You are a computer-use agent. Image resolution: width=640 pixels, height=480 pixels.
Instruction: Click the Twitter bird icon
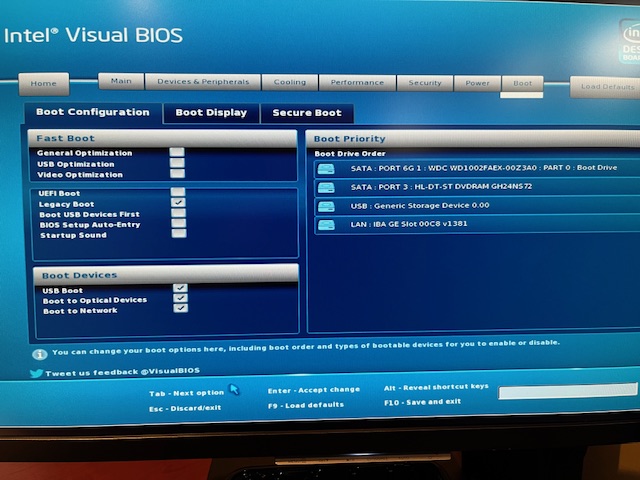(36, 373)
